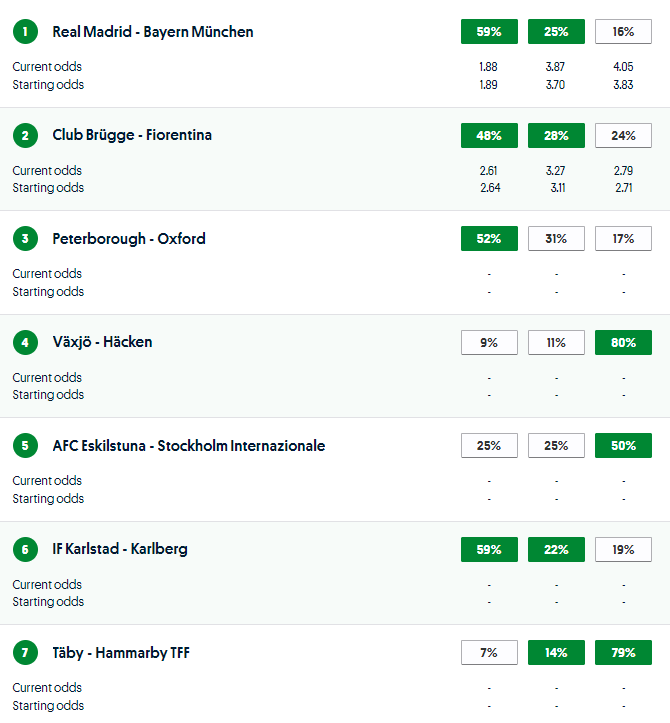This screenshot has height=723, width=670.
Task: Toggle the 50% away pick for AFC Eskilstuna match
Action: (623, 446)
